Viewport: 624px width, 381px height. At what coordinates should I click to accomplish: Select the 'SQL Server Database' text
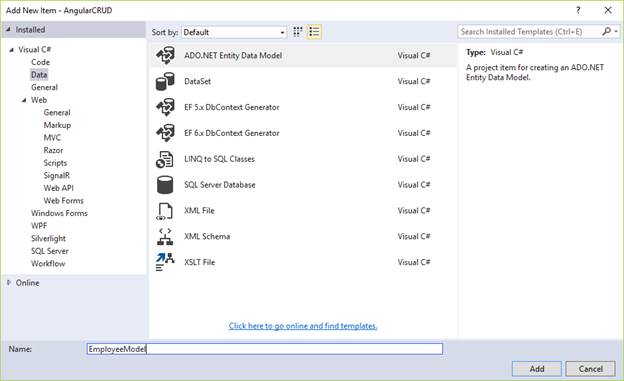(220, 185)
